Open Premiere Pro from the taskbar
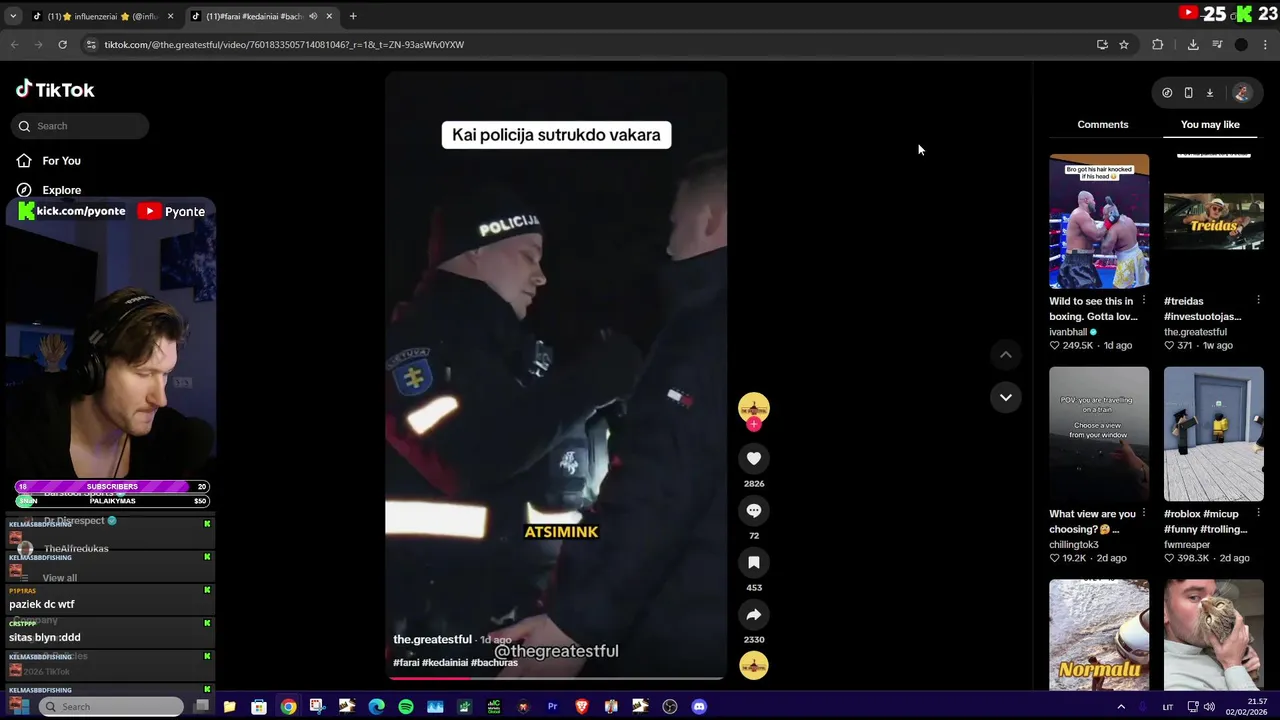1280x720 pixels. 552,706
